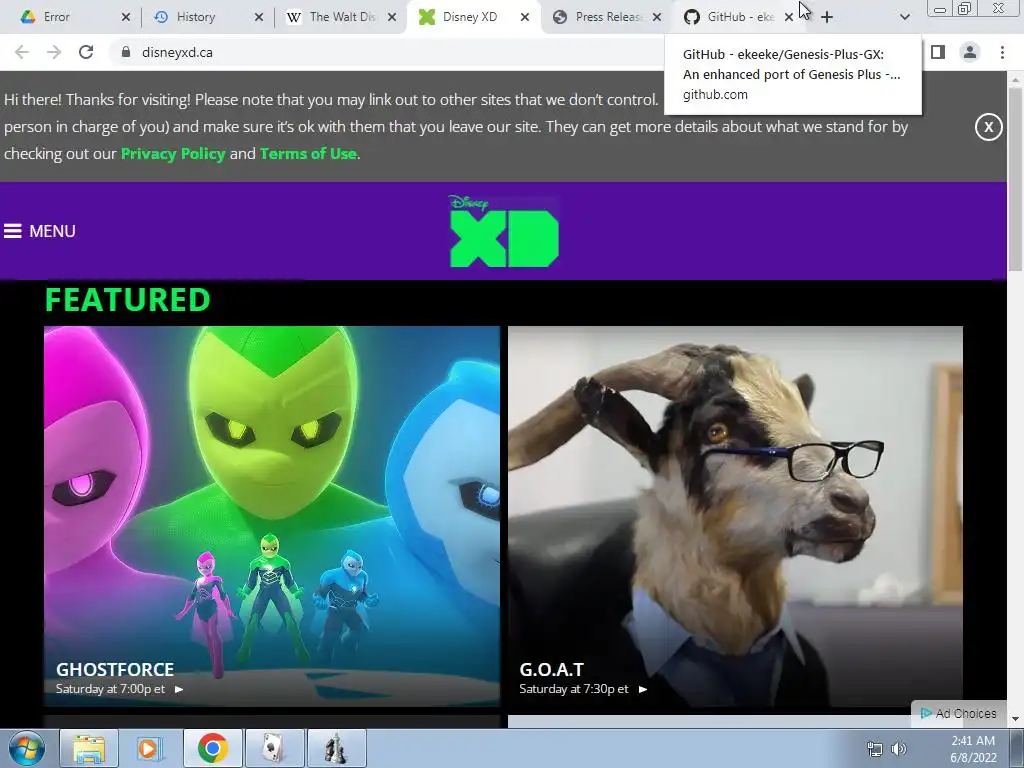The width and height of the screenshot is (1024, 768).
Task: Expand the tab search dropdown
Action: (x=904, y=18)
